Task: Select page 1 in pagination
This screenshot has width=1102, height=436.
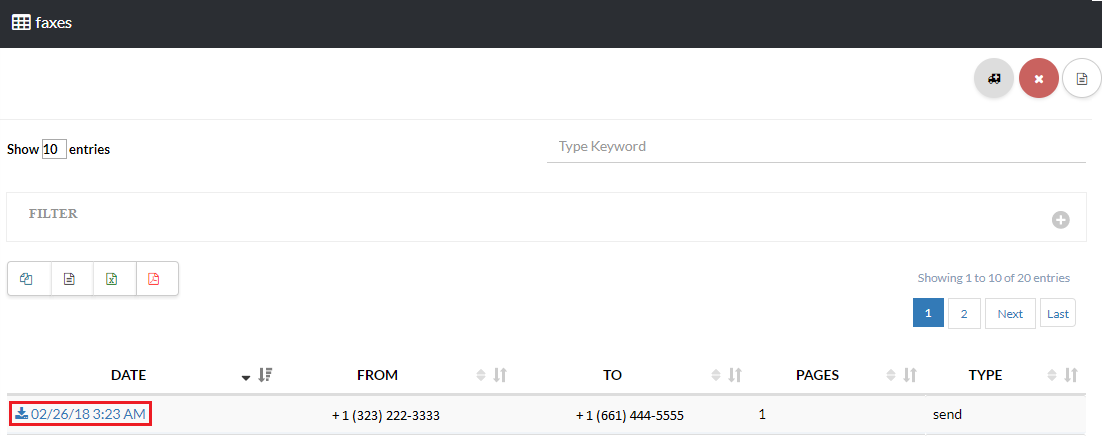Action: tap(928, 313)
